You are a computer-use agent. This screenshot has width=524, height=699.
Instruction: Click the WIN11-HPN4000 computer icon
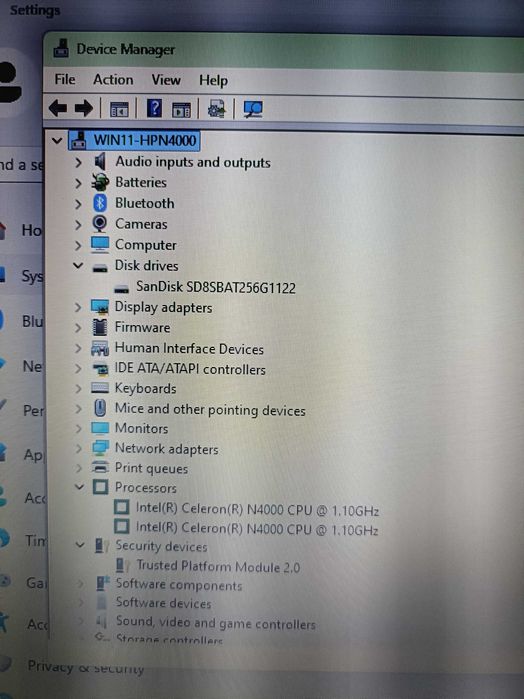click(x=79, y=140)
